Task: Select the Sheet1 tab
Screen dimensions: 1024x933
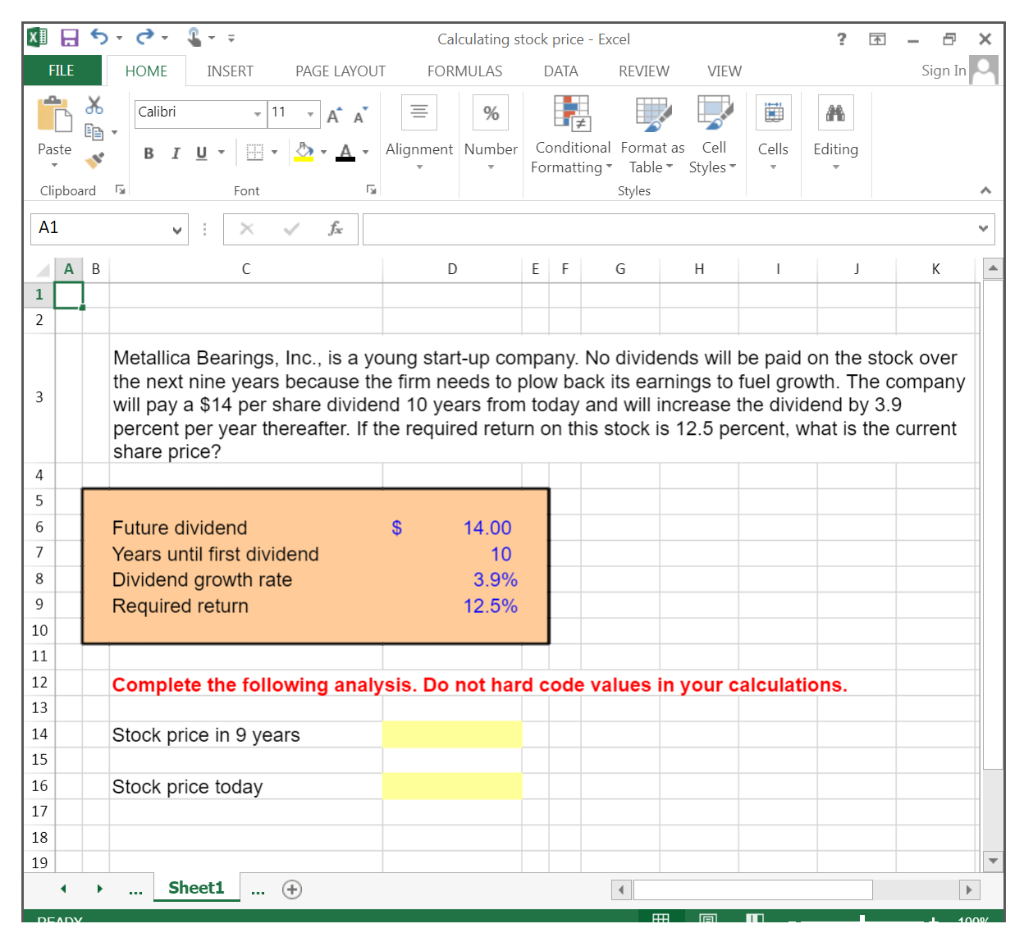Action: pos(196,888)
